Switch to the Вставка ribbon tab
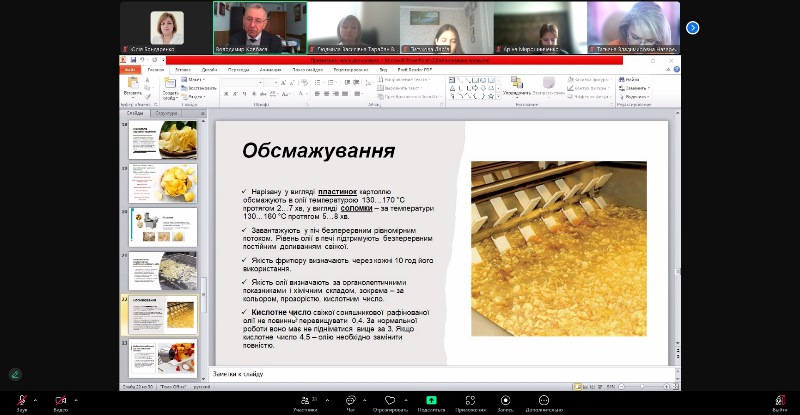The image size is (800, 415). 183,69
